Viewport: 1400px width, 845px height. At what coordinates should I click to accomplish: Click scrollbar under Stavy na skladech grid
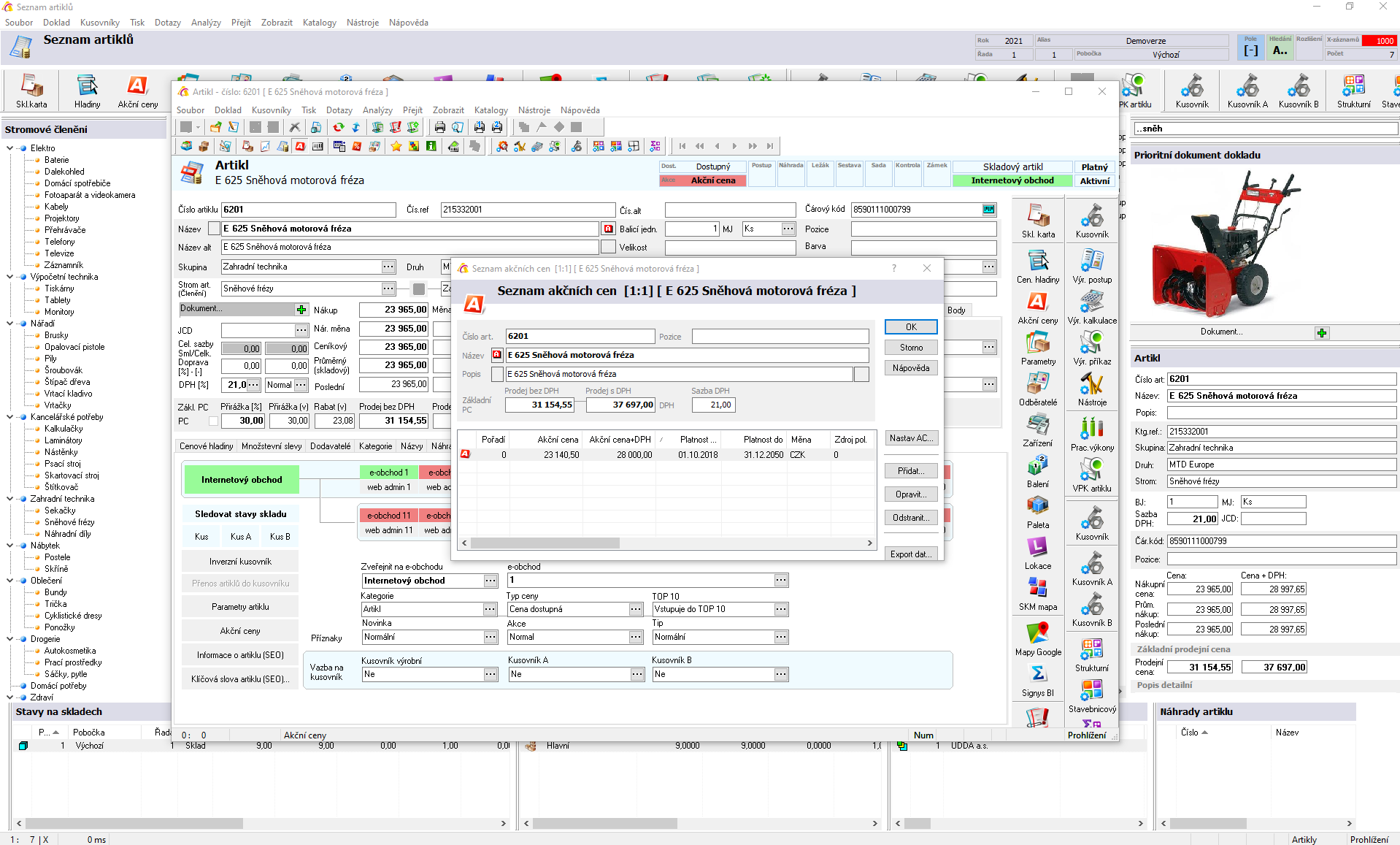point(134,823)
